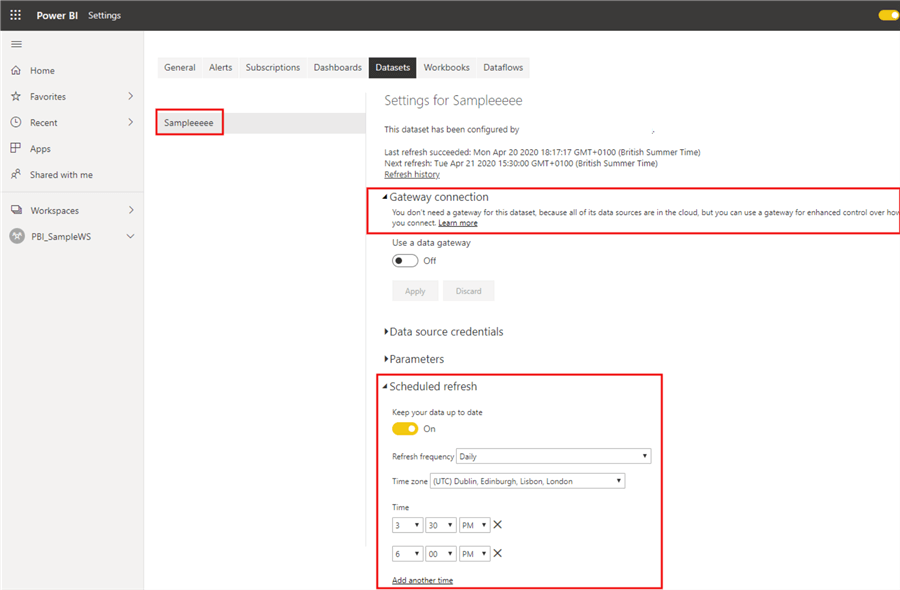Expand the Workspaces flyout chevron
Image resolution: width=900 pixels, height=590 pixels.
(x=131, y=210)
